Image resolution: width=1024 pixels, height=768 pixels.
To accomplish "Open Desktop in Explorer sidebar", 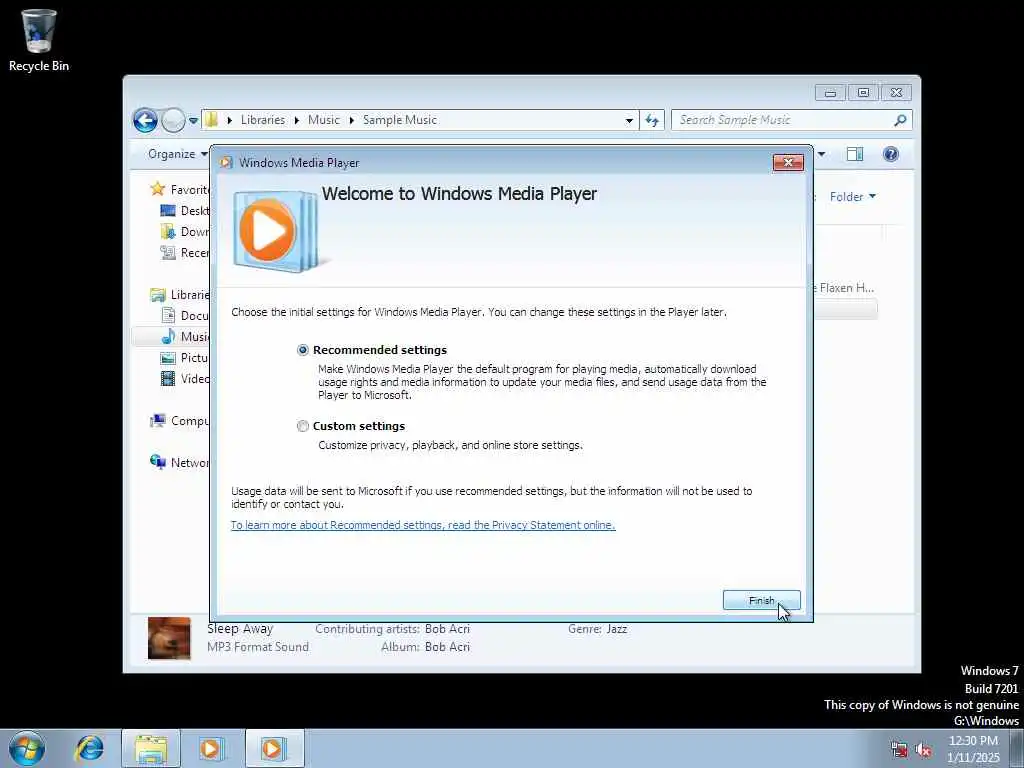I will 185,210.
